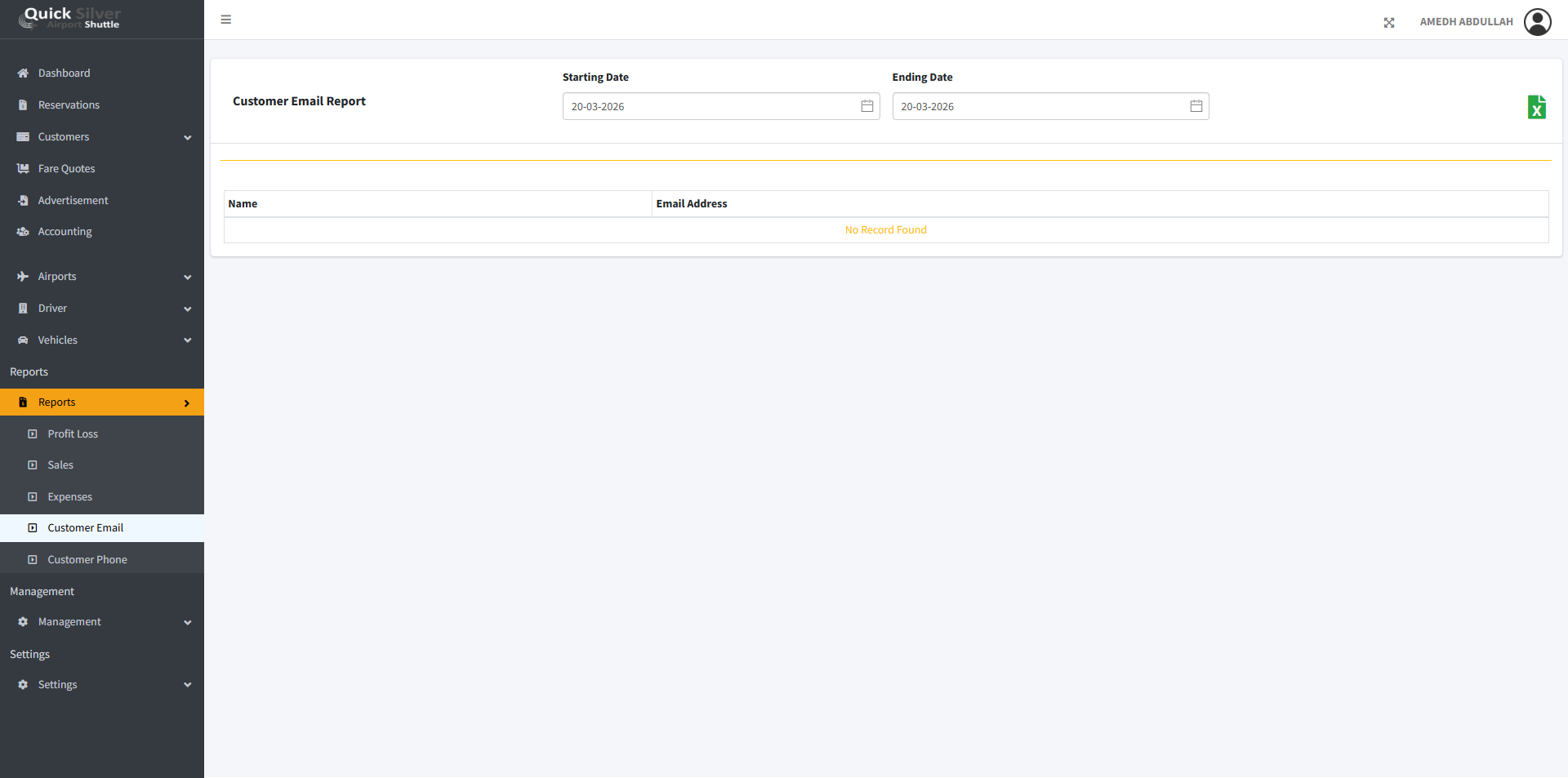The width and height of the screenshot is (1568, 778).
Task: Open the Reservations page
Action: tap(69, 105)
